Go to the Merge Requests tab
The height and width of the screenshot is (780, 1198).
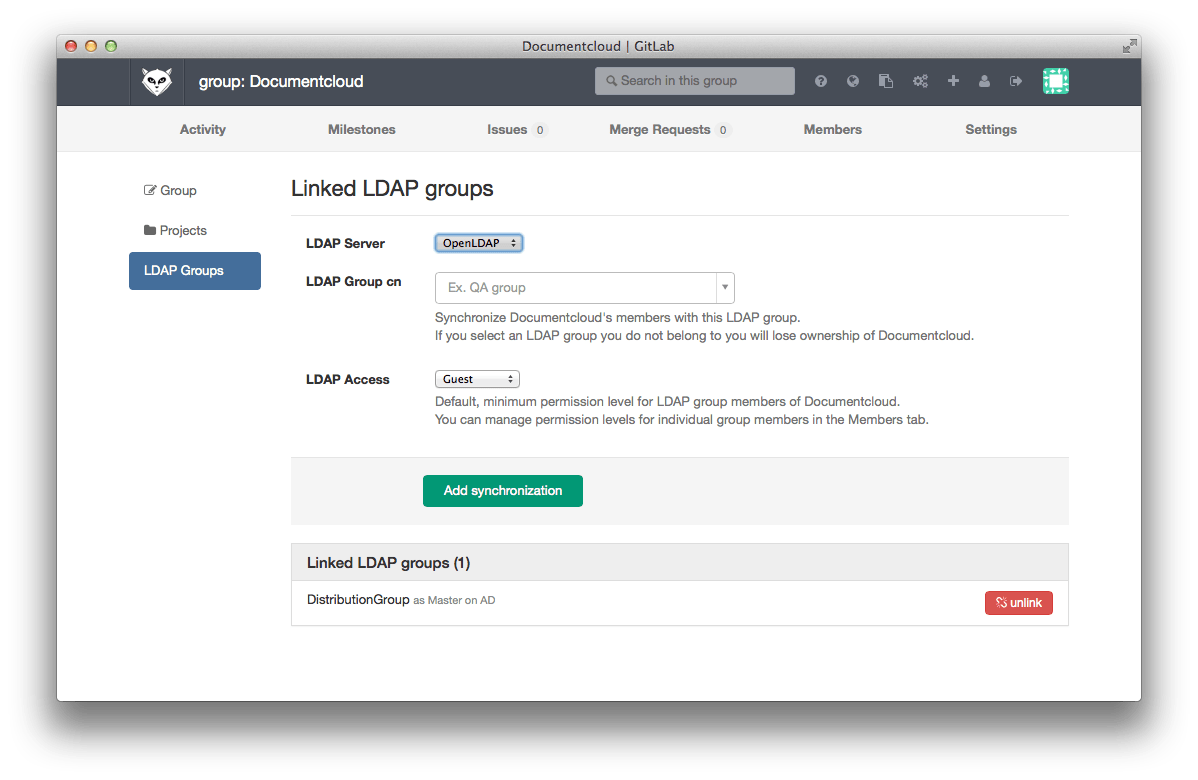click(660, 129)
